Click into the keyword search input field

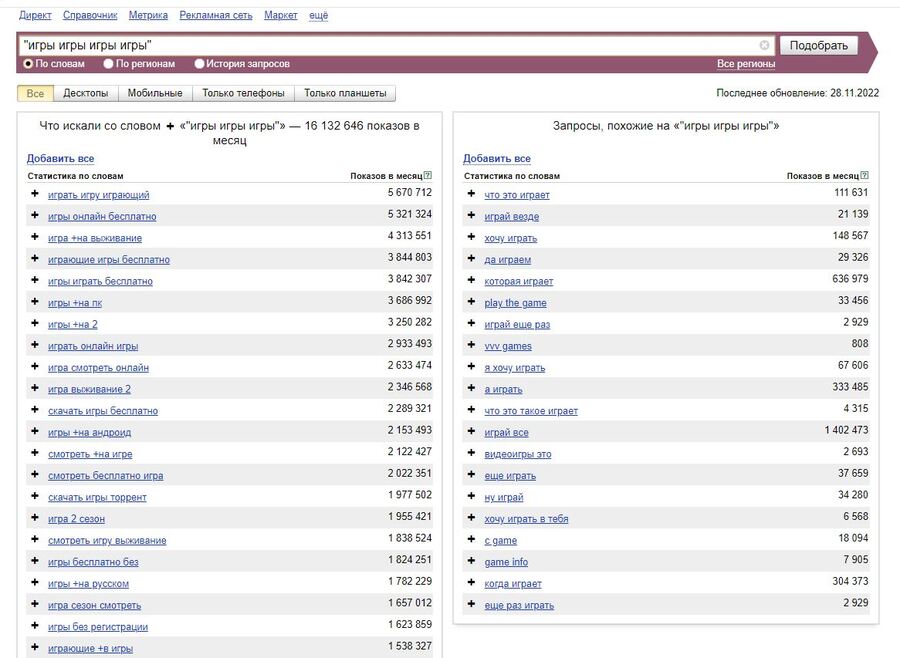tap(396, 45)
